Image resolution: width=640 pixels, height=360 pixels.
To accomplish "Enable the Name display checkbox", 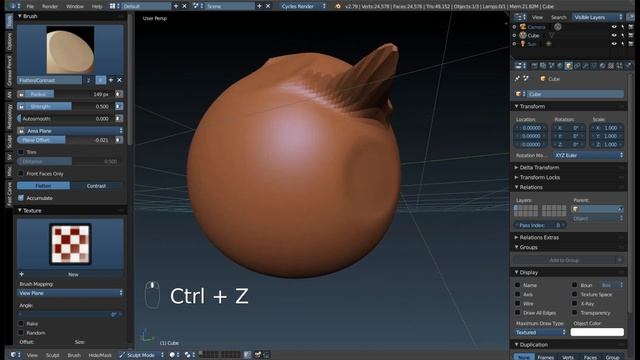I will tap(518, 285).
